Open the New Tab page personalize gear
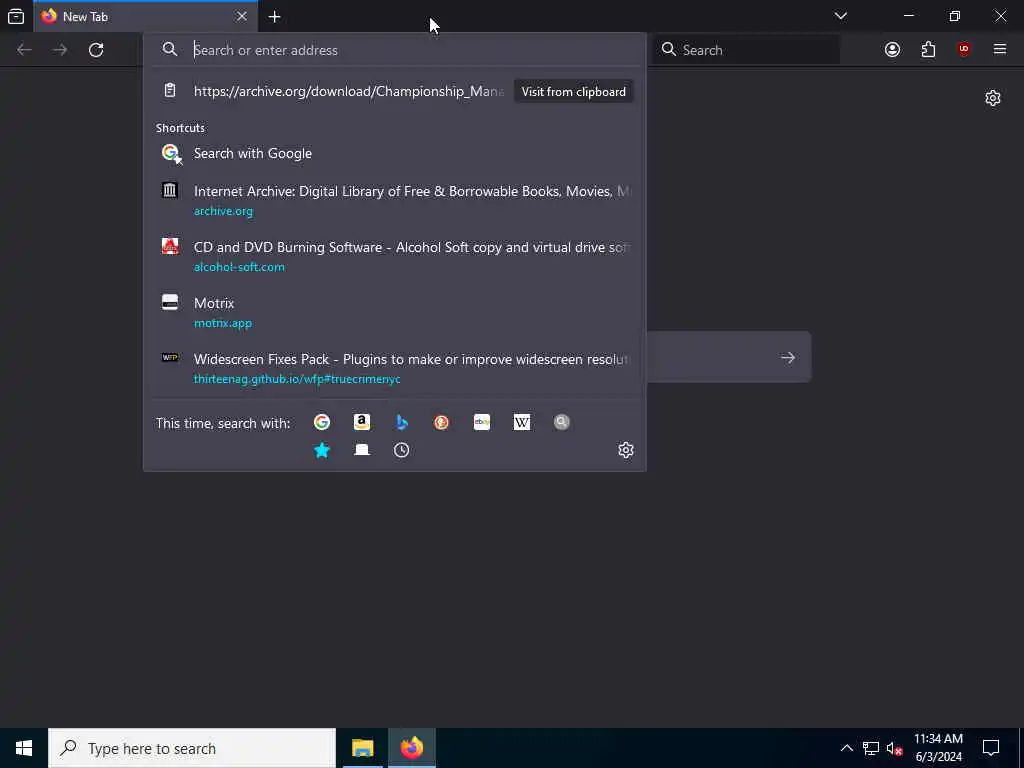Image resolution: width=1024 pixels, height=768 pixels. (993, 98)
